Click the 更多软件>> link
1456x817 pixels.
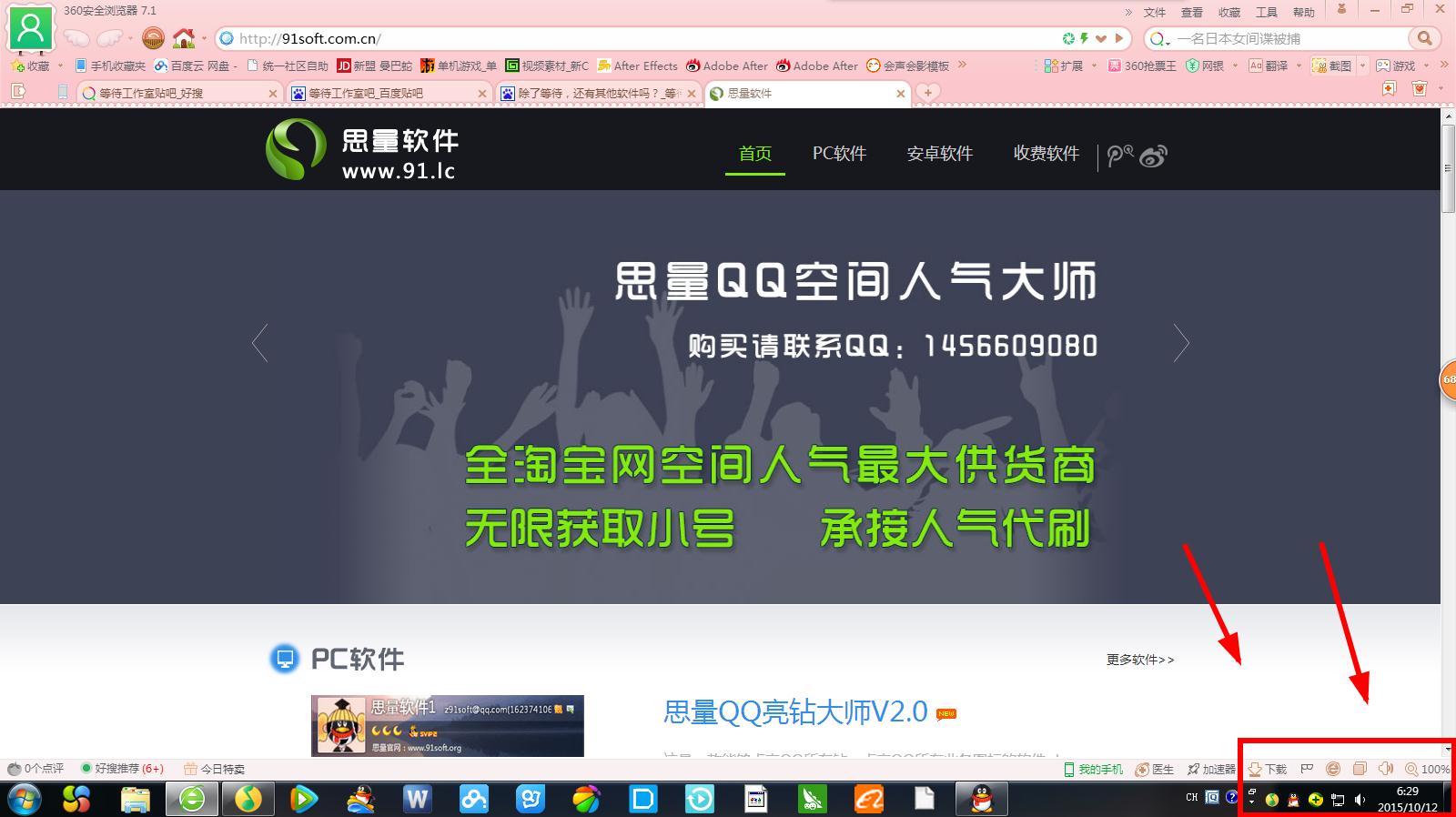[1140, 660]
